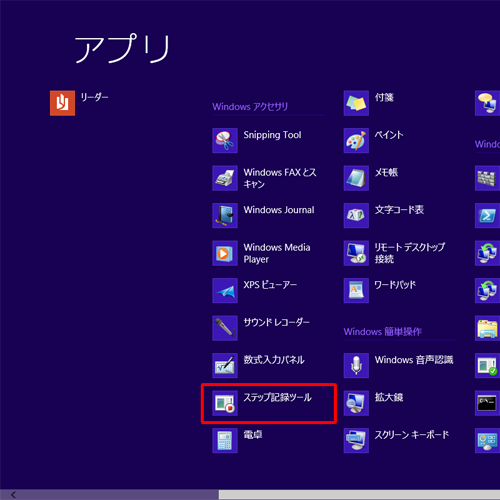
Task: Open 数式入力パネル icon
Action: 225,366
